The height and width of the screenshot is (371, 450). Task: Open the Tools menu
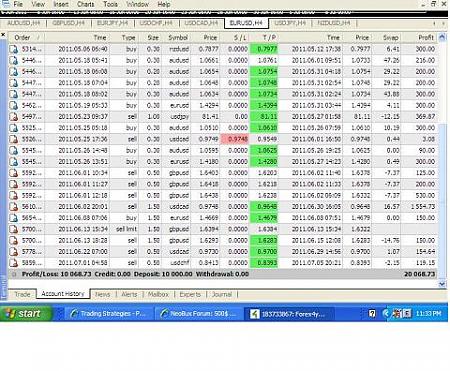click(110, 4)
